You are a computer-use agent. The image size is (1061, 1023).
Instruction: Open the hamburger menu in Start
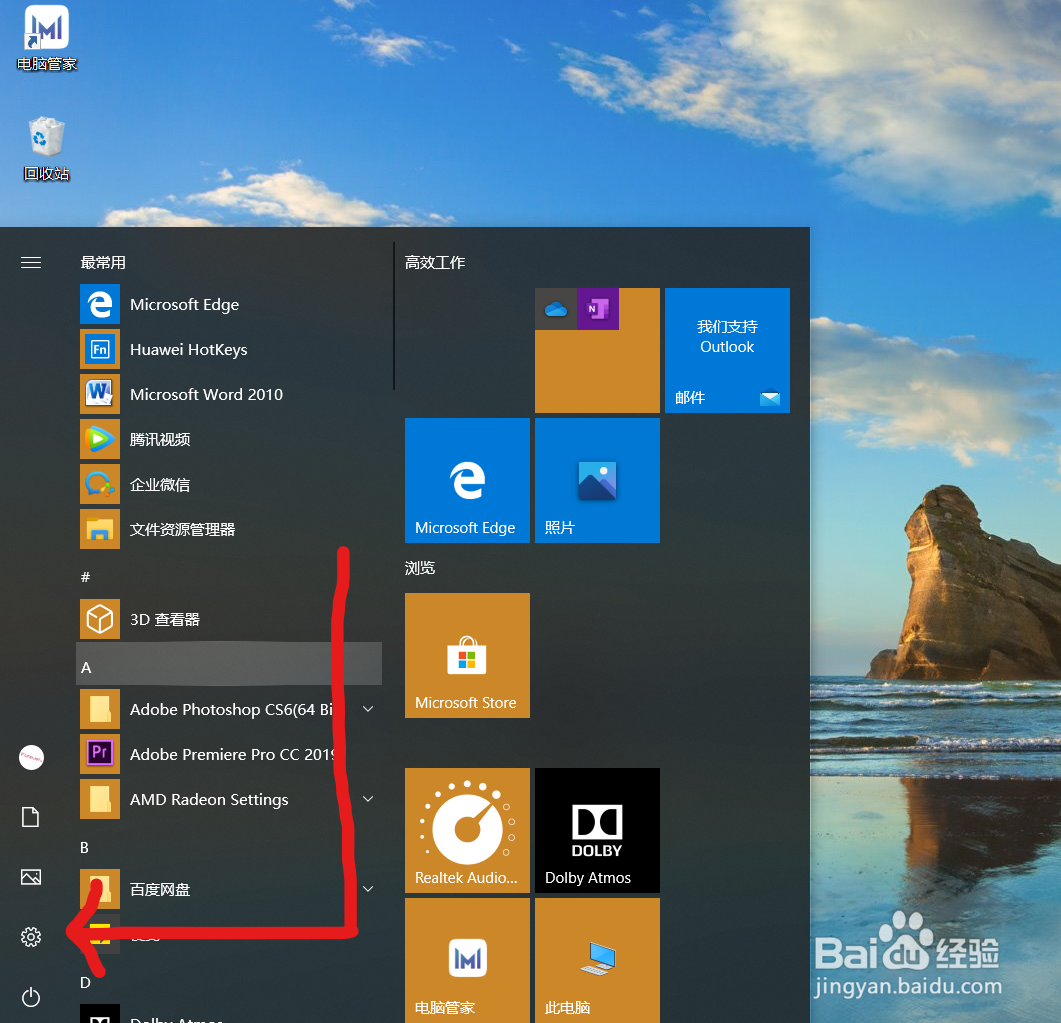coord(30,263)
